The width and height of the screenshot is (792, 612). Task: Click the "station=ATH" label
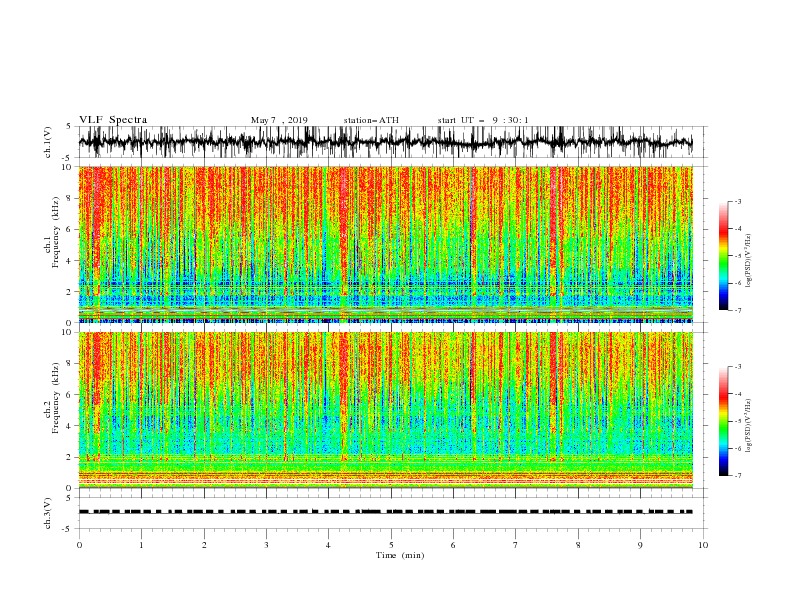point(371,120)
